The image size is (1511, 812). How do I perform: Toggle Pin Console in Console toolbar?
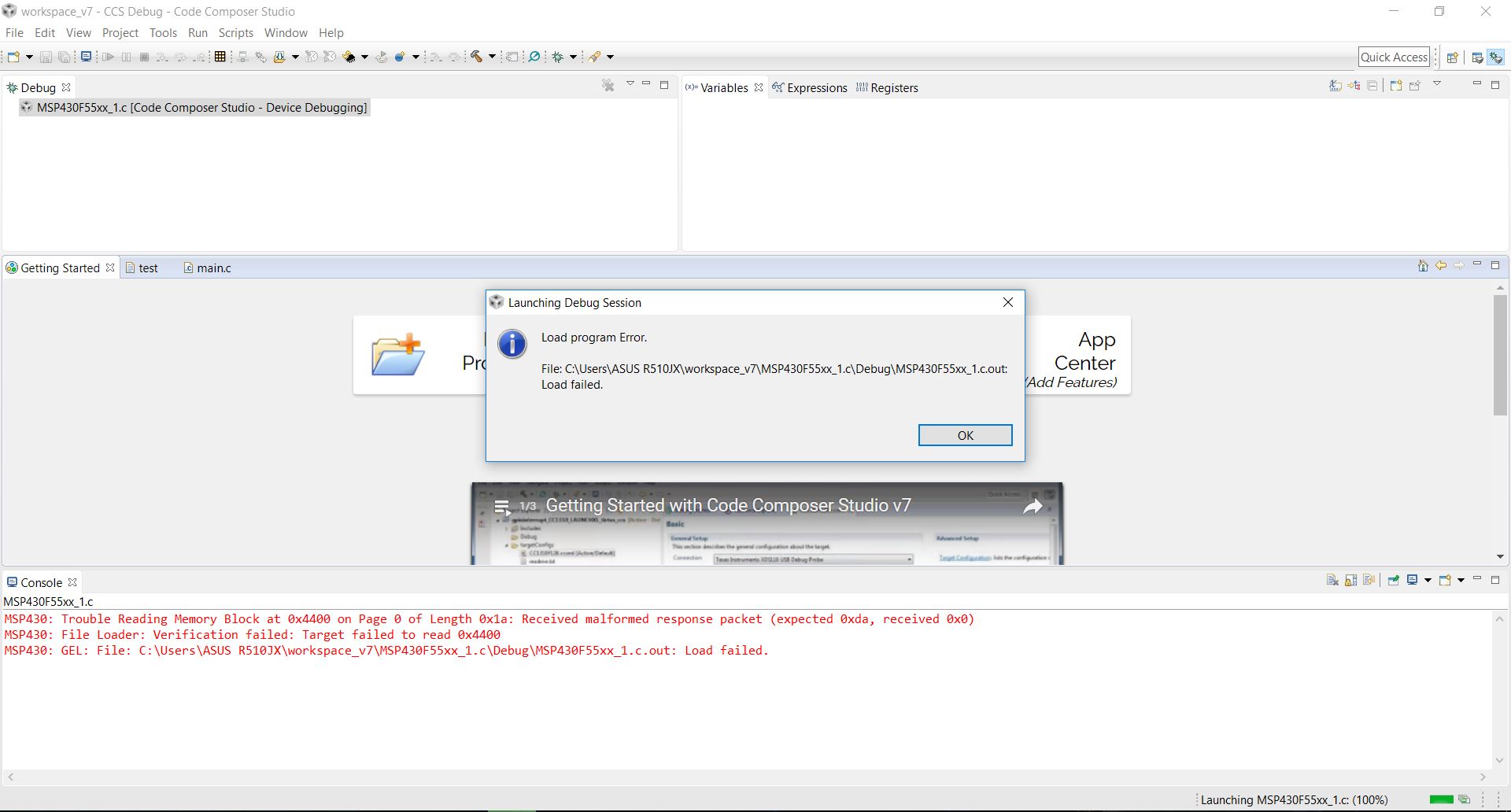tap(1394, 581)
